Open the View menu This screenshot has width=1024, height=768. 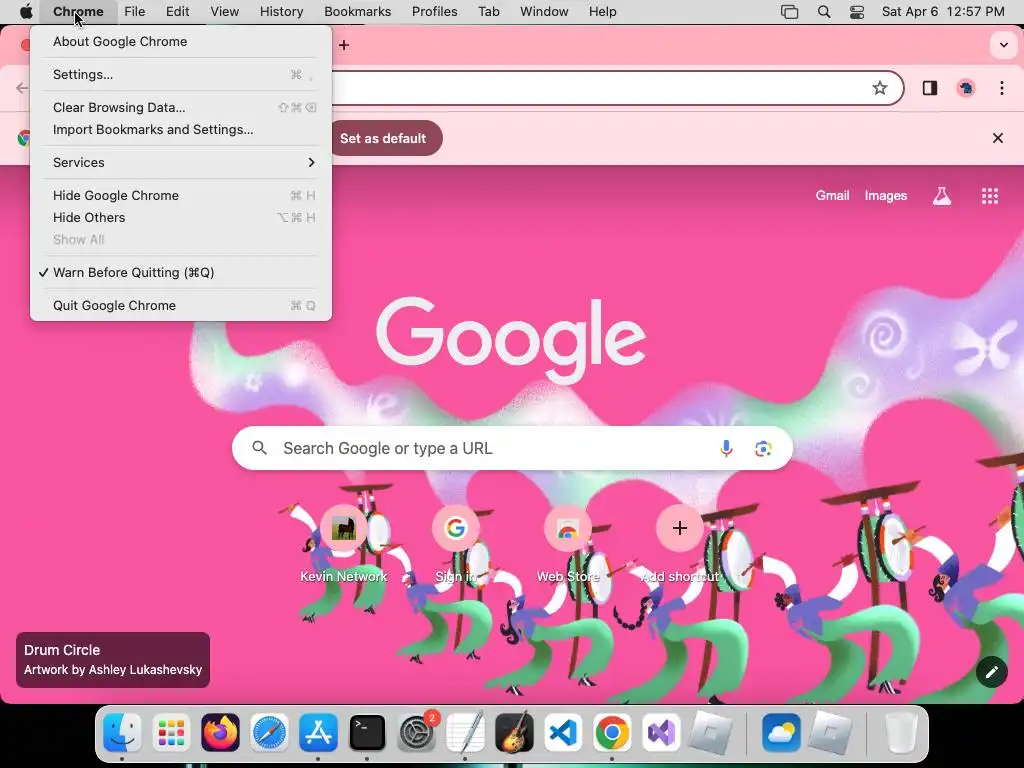[x=224, y=12]
